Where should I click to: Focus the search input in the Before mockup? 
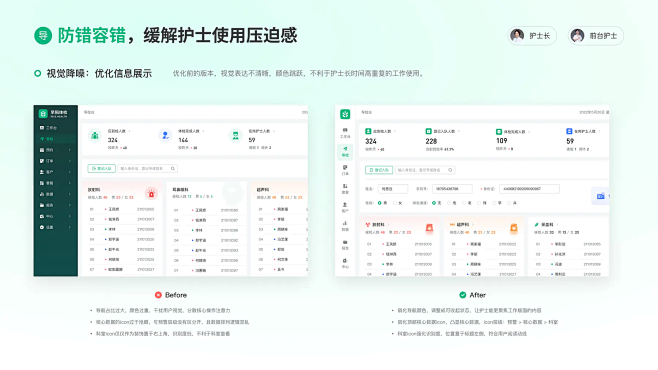(147, 169)
